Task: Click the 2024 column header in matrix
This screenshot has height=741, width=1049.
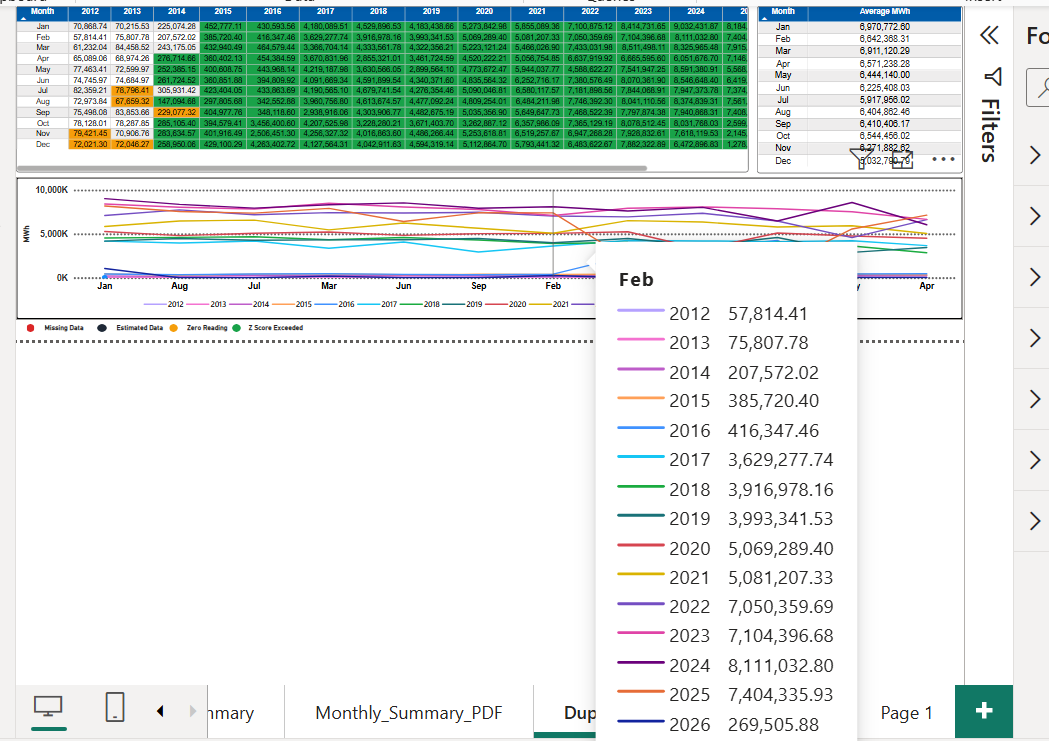Action: pyautogui.click(x=696, y=11)
